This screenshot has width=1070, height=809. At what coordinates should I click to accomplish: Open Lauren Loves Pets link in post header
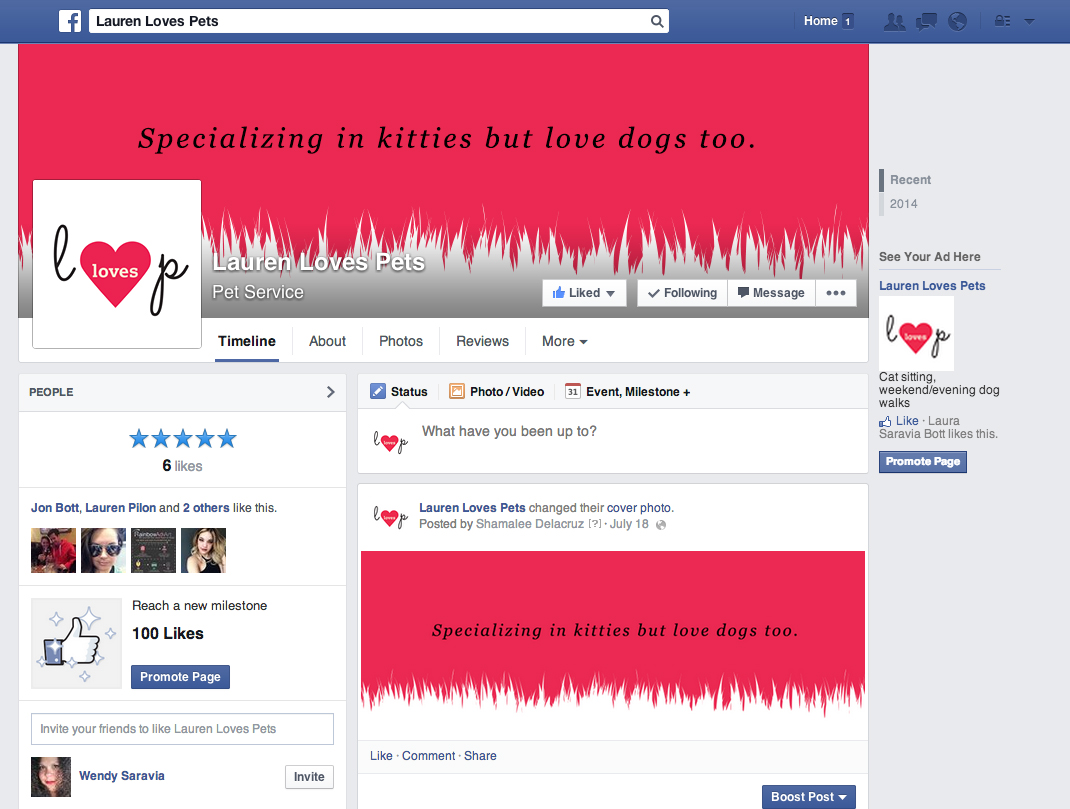click(472, 508)
